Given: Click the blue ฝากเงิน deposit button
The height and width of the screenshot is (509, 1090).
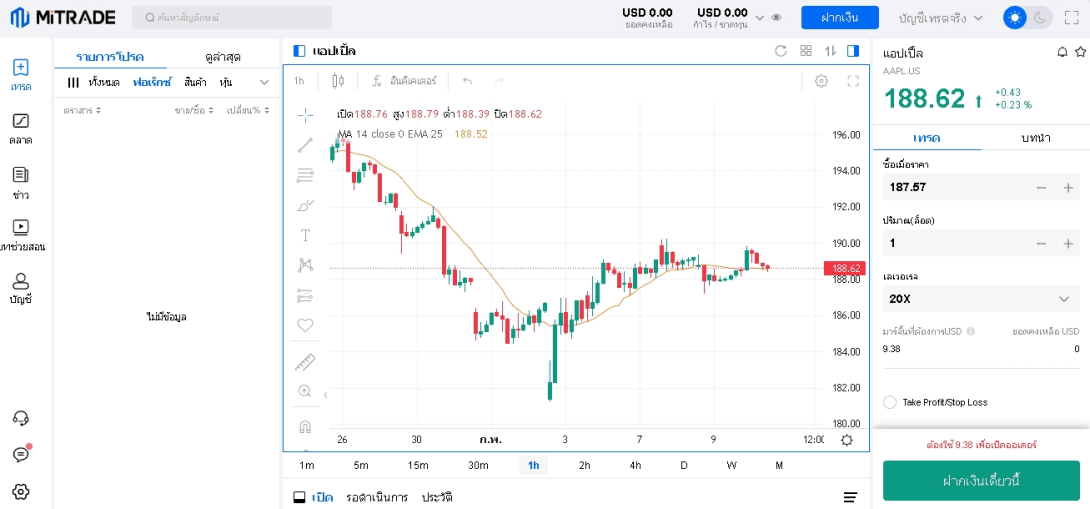Looking at the screenshot, I should point(839,18).
